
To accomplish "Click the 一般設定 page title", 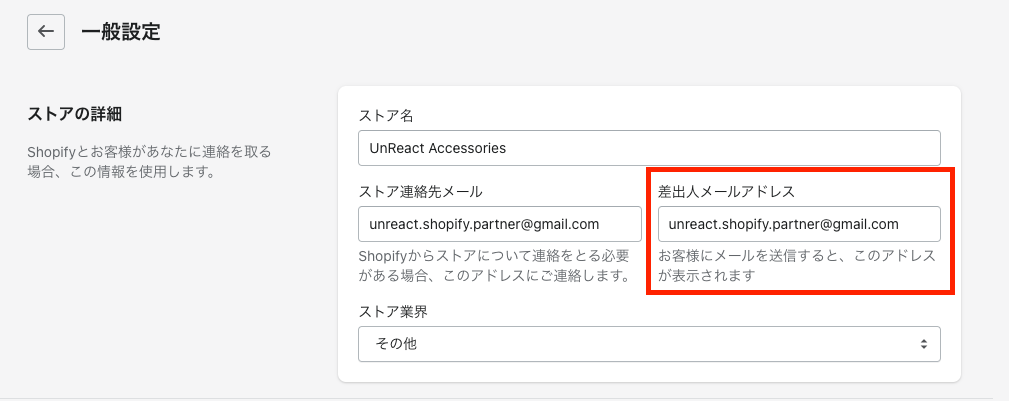I will tap(121, 31).
